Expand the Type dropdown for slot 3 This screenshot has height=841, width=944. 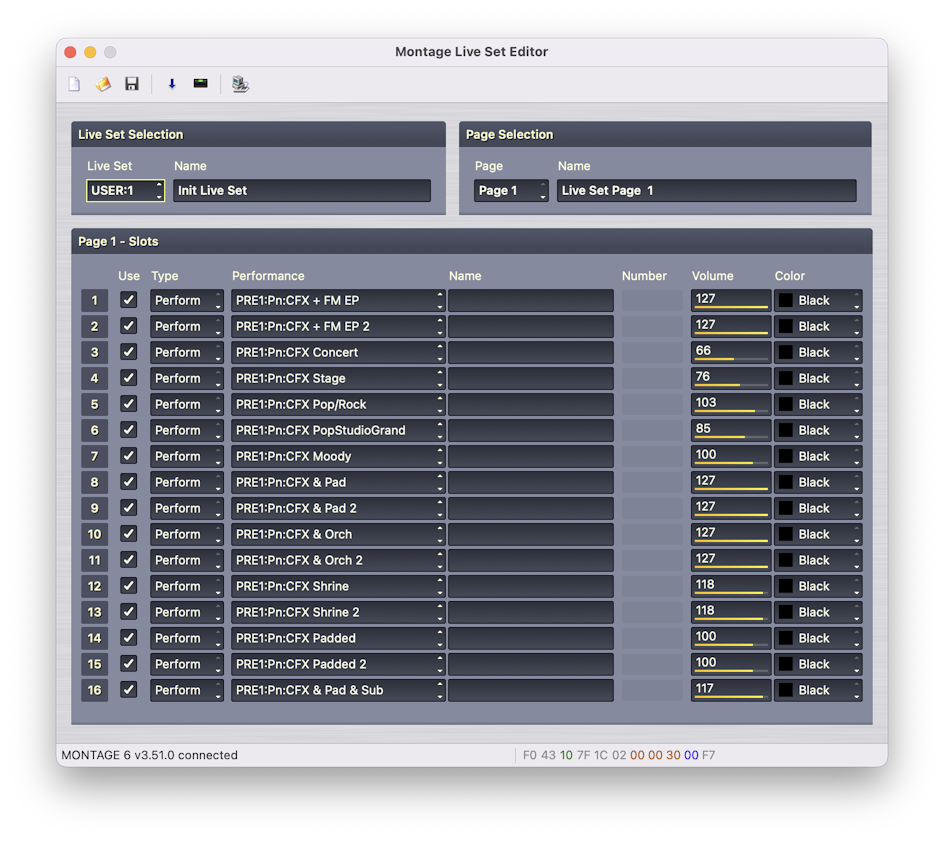187,352
